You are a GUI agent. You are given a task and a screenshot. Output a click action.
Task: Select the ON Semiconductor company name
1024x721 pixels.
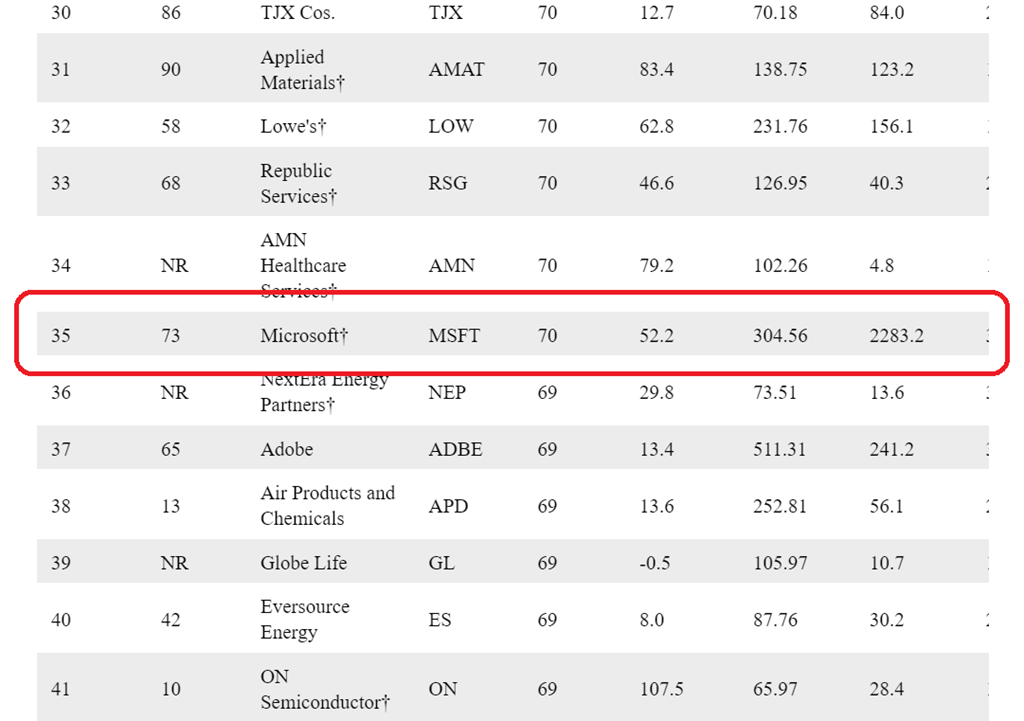point(324,690)
